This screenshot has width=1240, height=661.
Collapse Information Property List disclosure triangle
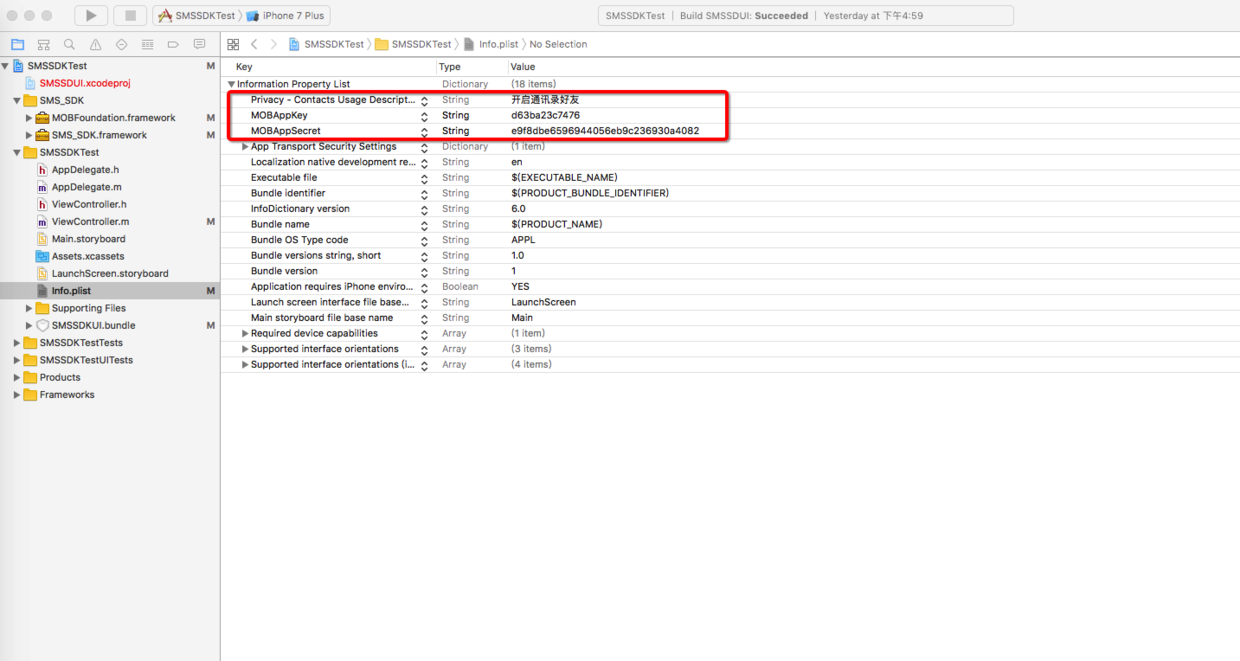[x=232, y=84]
